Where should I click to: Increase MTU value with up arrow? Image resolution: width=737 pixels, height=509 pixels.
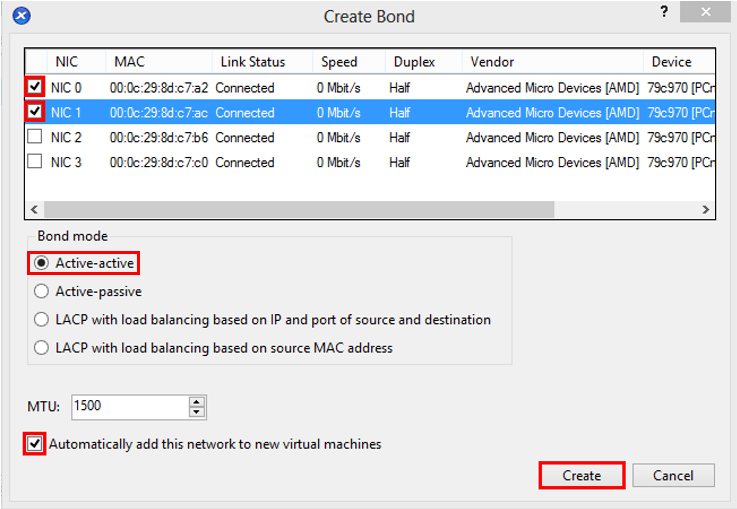[x=197, y=402]
